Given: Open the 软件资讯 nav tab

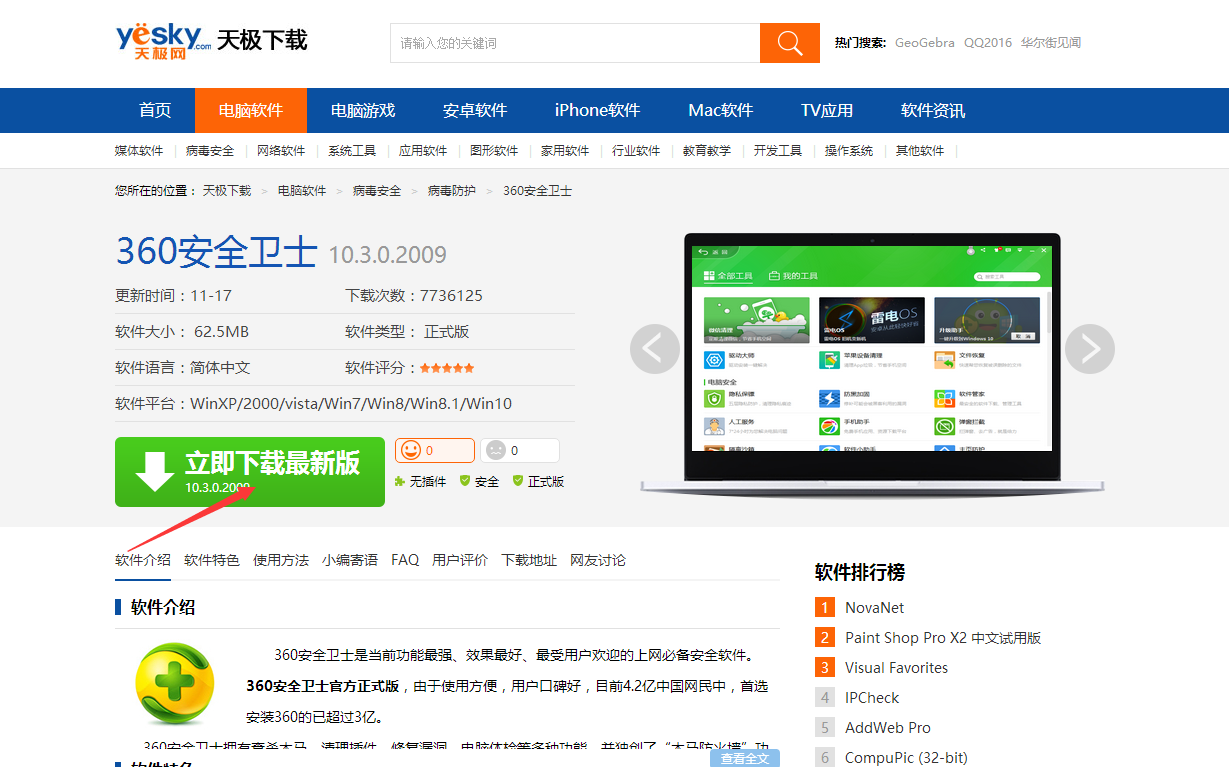Looking at the screenshot, I should pos(933,110).
